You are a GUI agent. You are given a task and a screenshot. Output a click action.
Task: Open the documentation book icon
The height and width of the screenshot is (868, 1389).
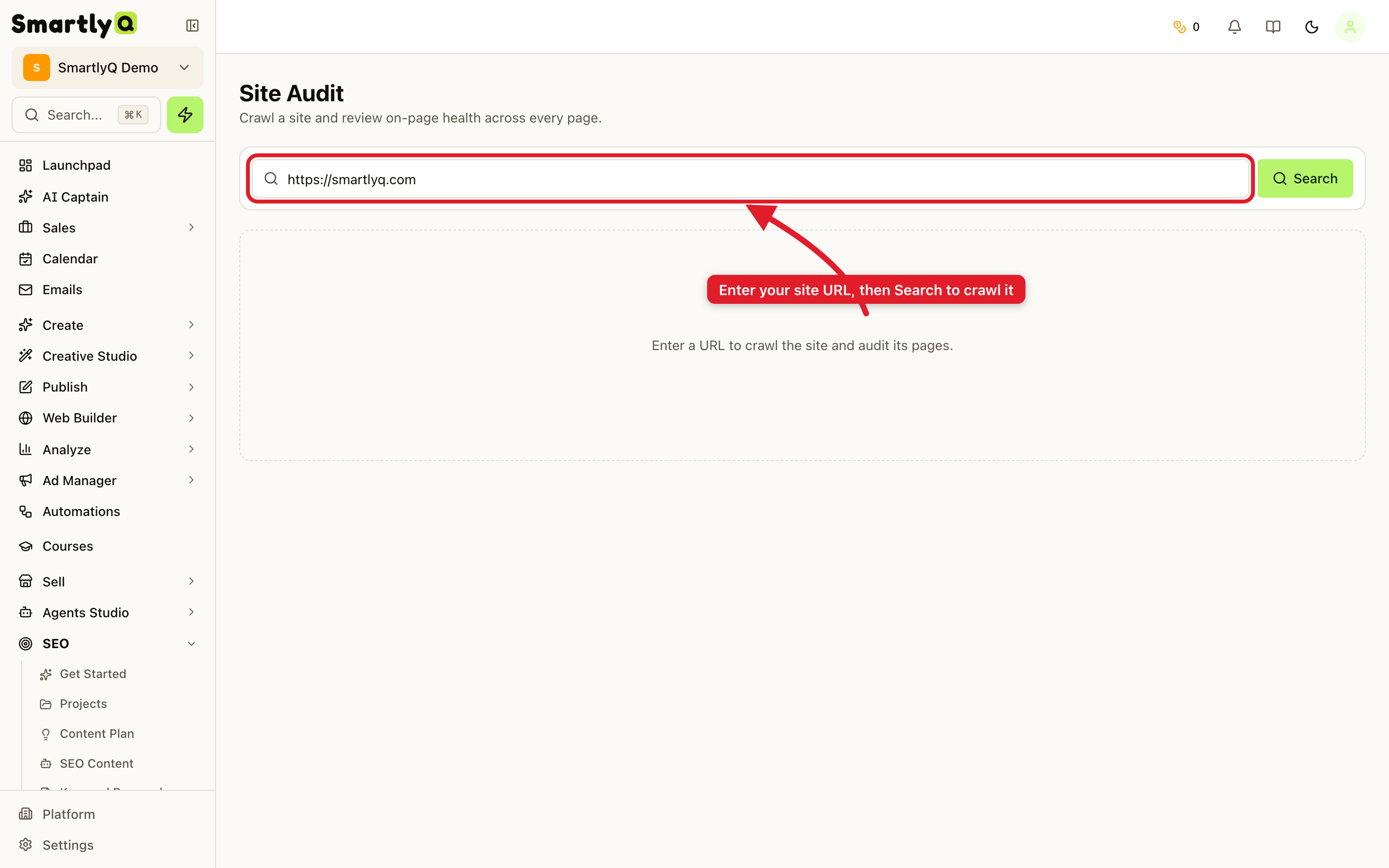click(1272, 27)
